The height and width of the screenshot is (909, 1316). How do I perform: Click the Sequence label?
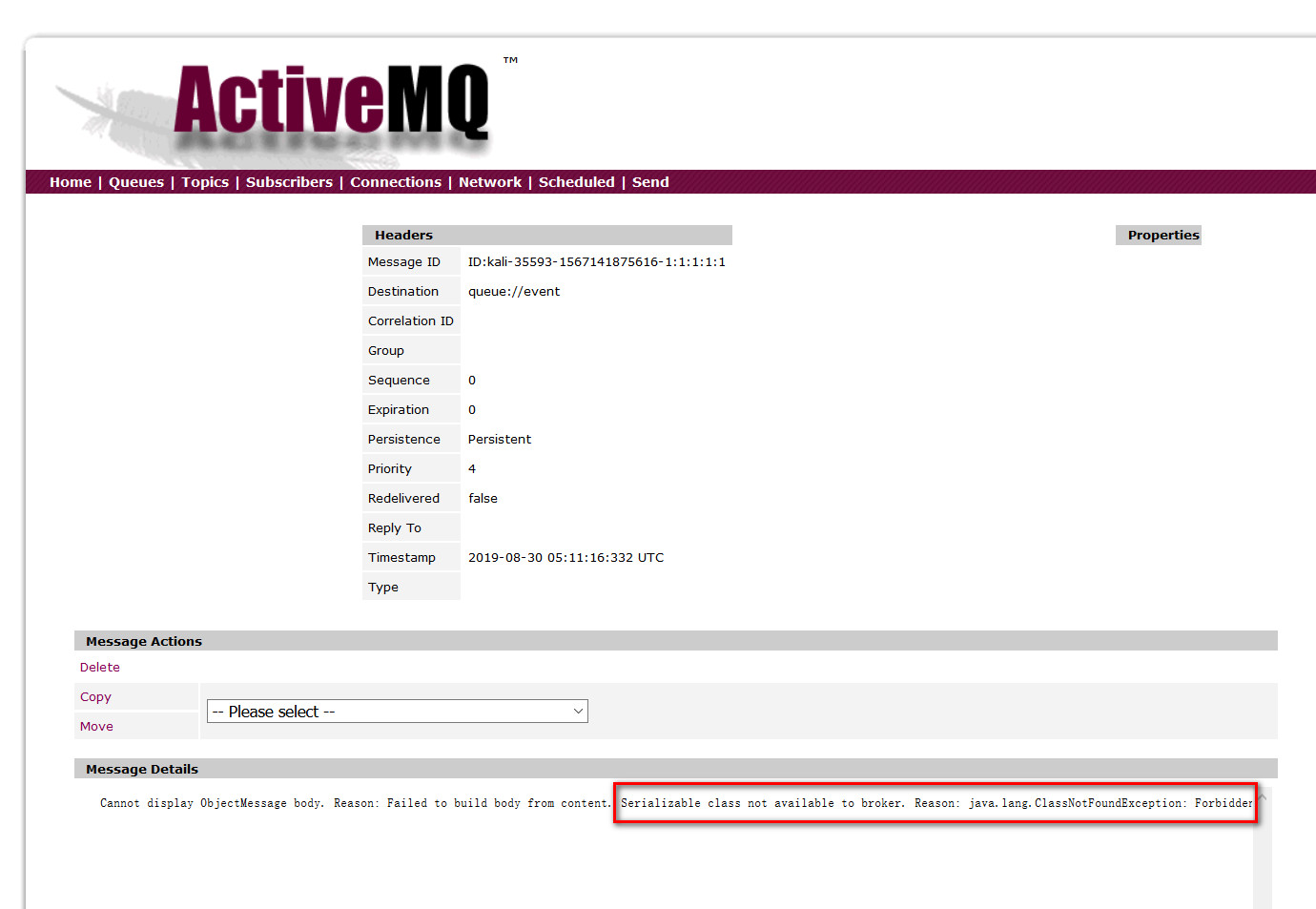(399, 381)
